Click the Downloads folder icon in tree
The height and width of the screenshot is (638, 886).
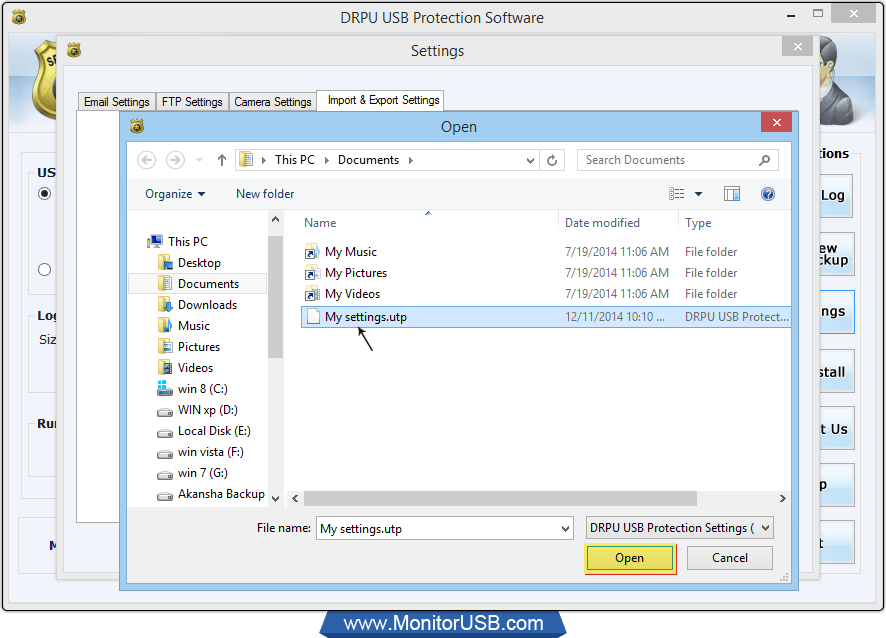165,305
